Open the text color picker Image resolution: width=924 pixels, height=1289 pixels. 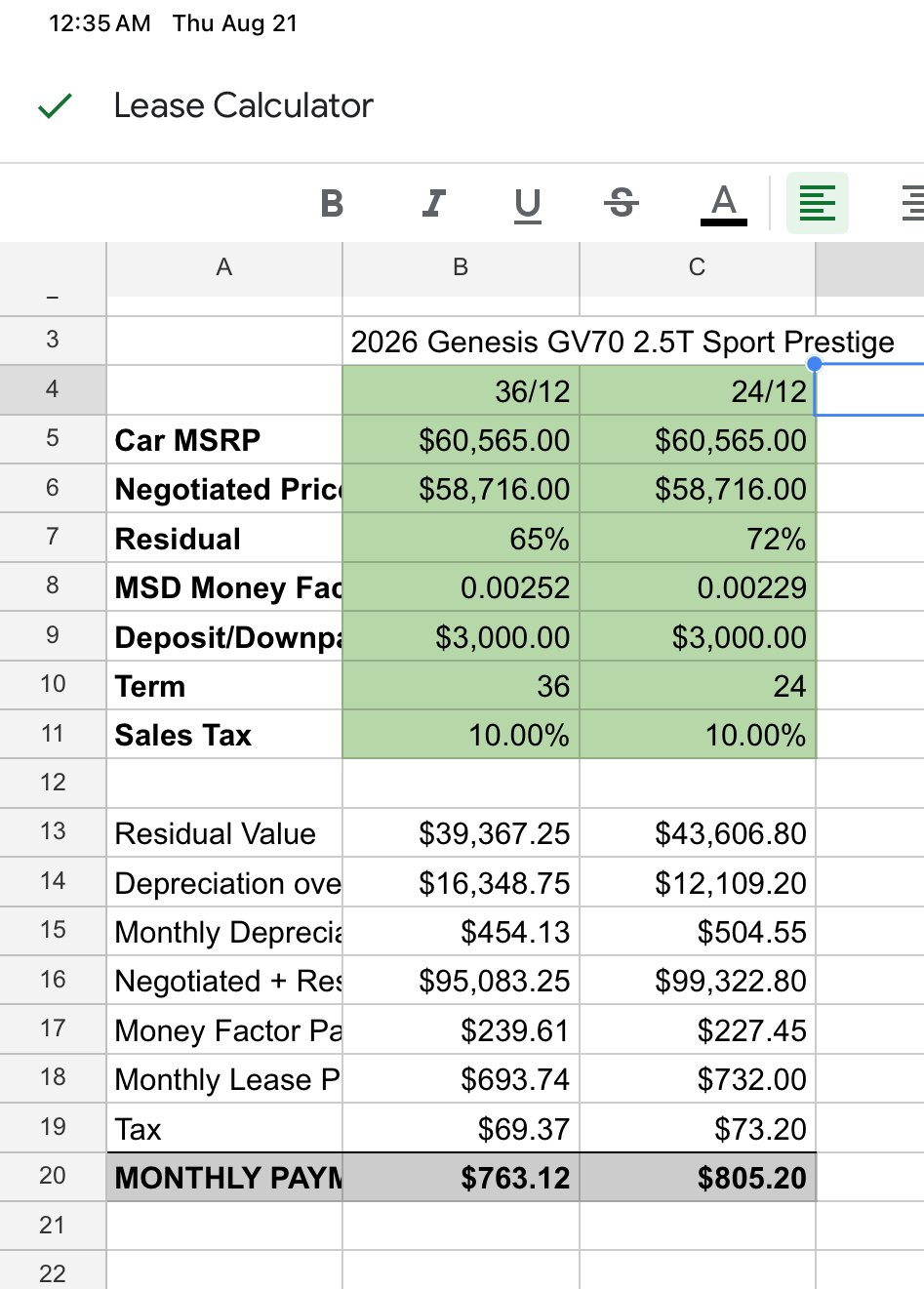tap(723, 204)
